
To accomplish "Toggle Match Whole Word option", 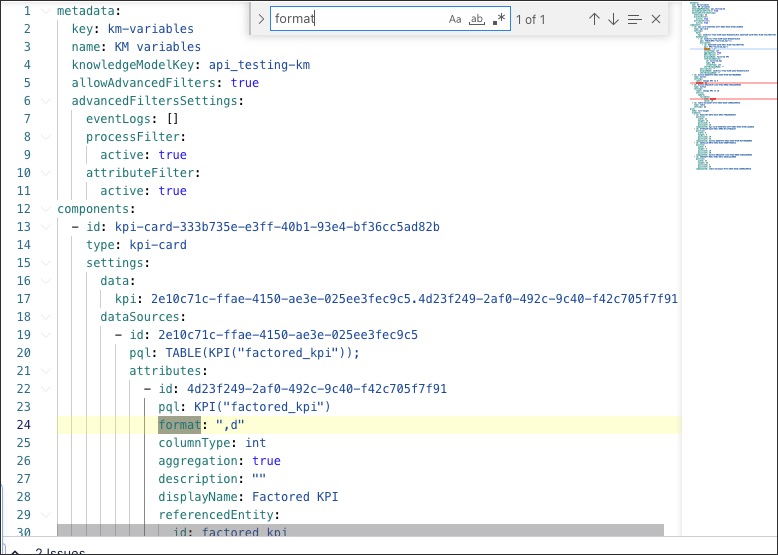I will point(476,19).
